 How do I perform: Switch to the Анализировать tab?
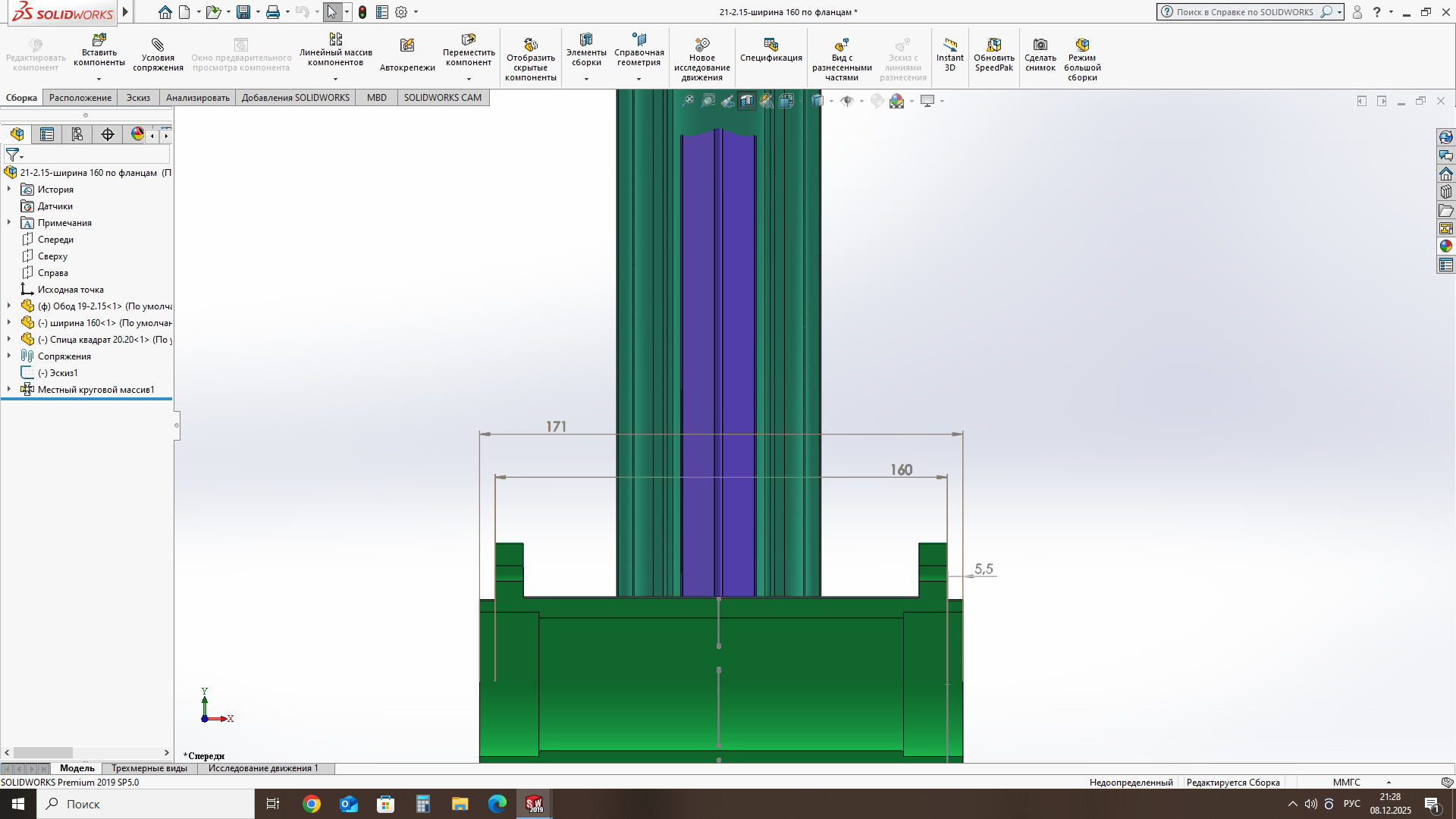coord(197,98)
